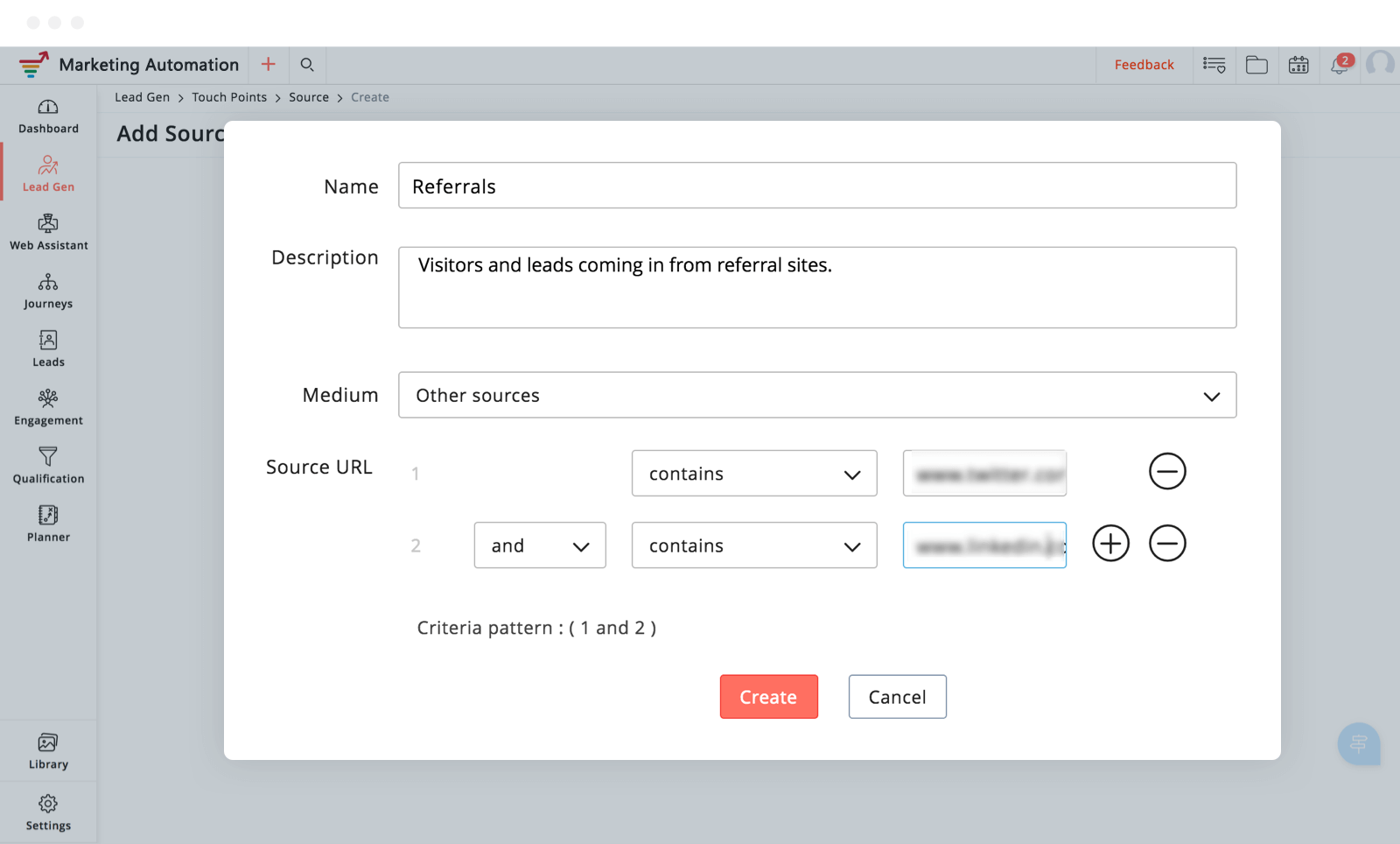1400x844 pixels.
Task: Click the Feedback link
Action: pos(1144,65)
